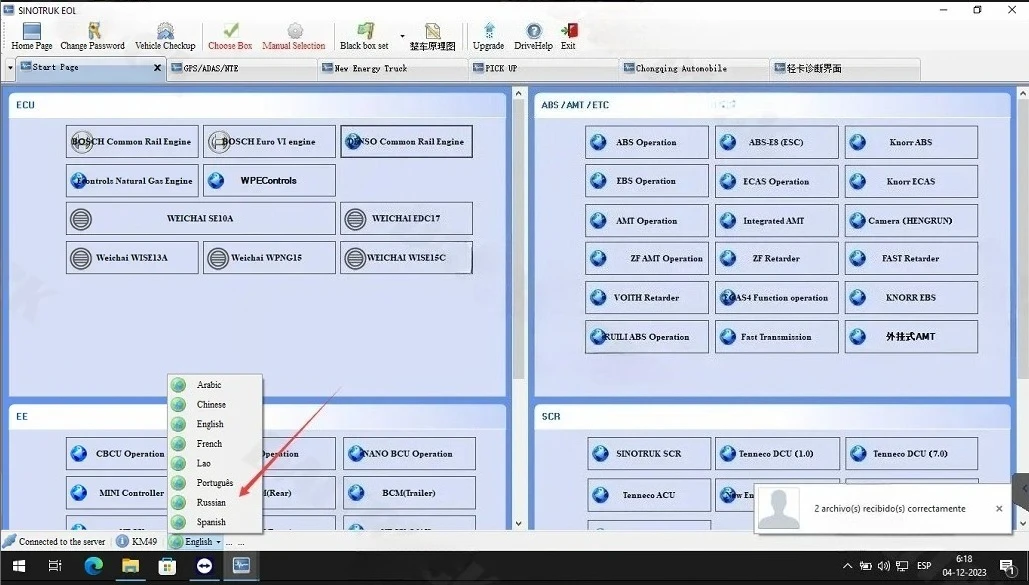The width and height of the screenshot is (1029, 585).
Task: Select Lao from language list
Action: 215,464
